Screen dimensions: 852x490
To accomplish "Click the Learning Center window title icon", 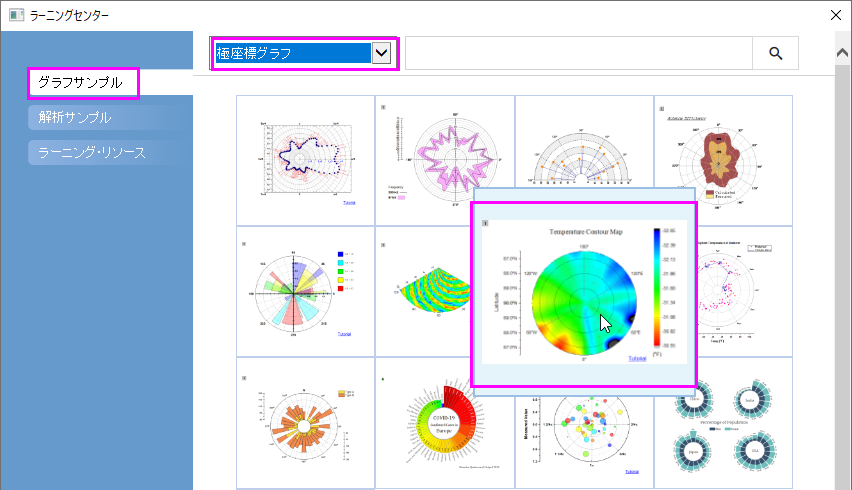I will pyautogui.click(x=16, y=15).
